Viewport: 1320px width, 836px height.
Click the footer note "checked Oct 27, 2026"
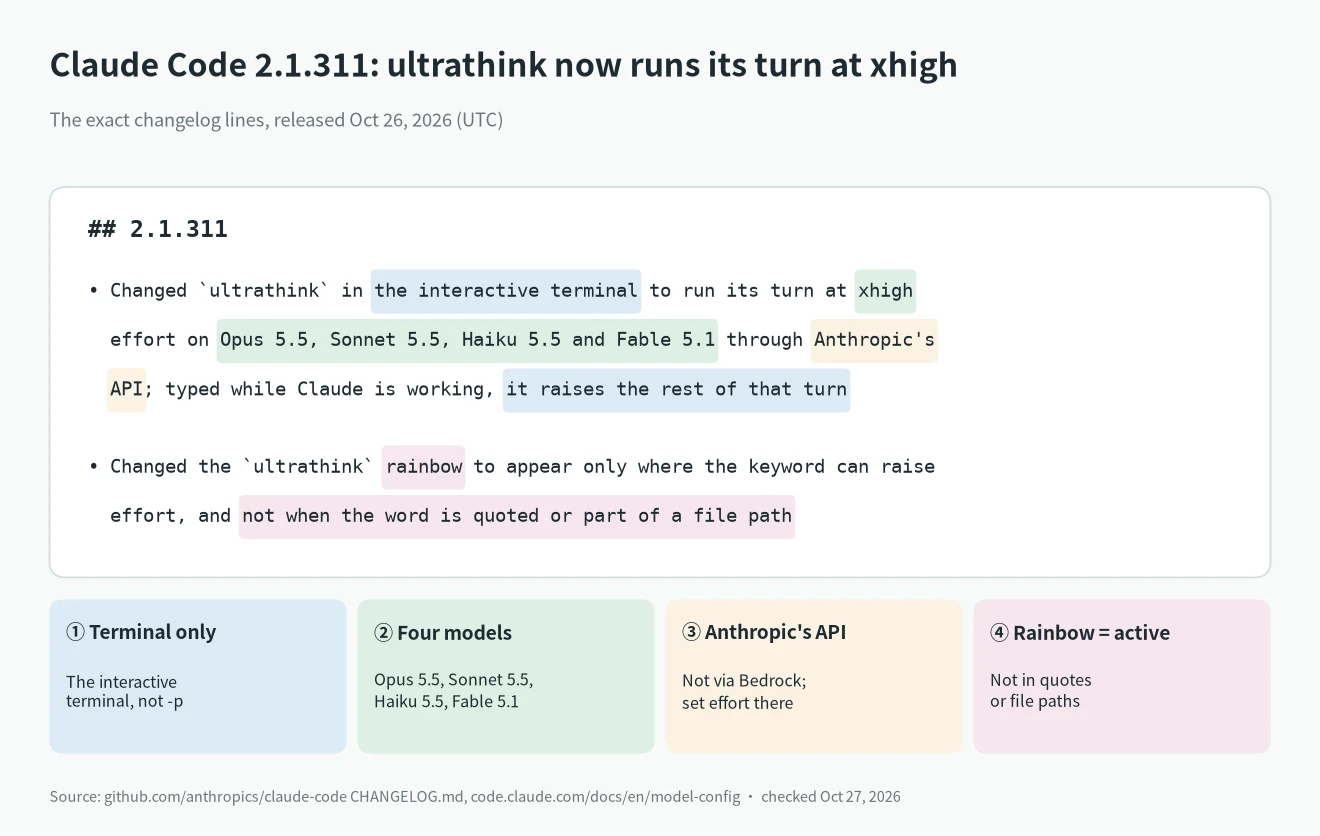pos(831,797)
